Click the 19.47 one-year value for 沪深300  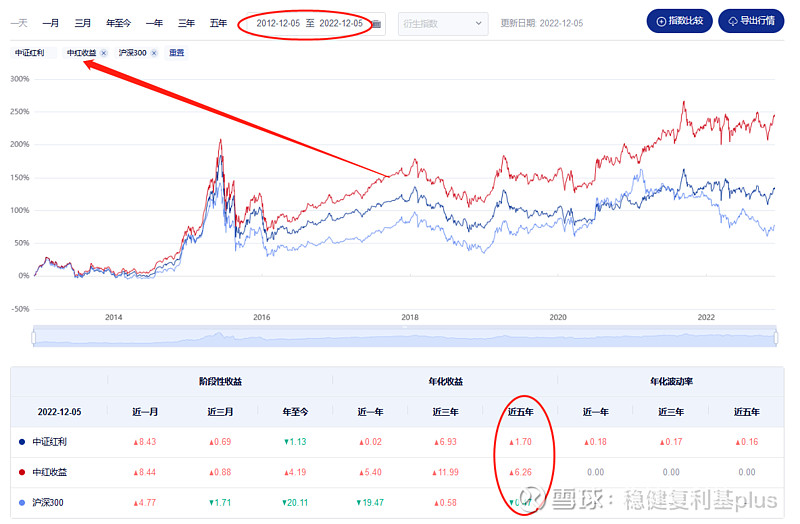(x=370, y=503)
